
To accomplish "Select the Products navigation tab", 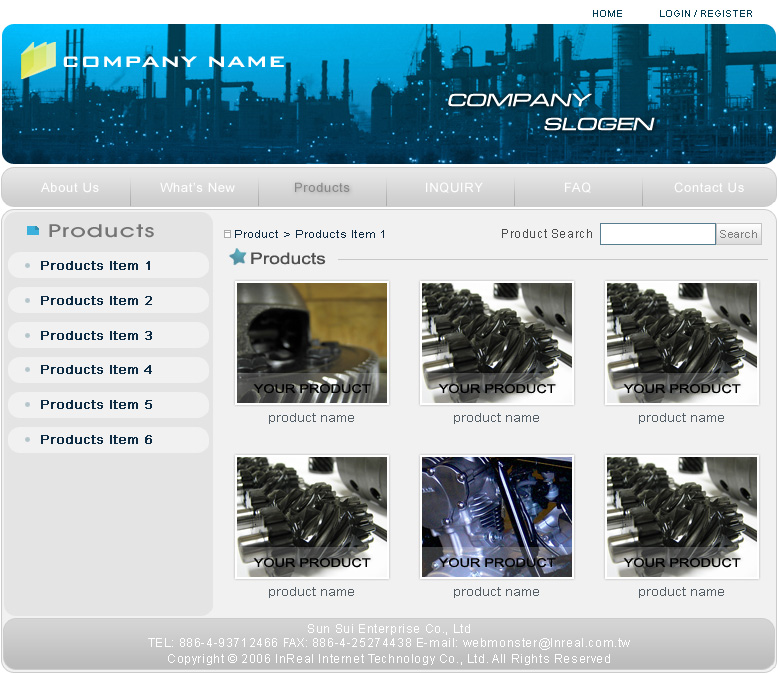I will tap(322, 187).
